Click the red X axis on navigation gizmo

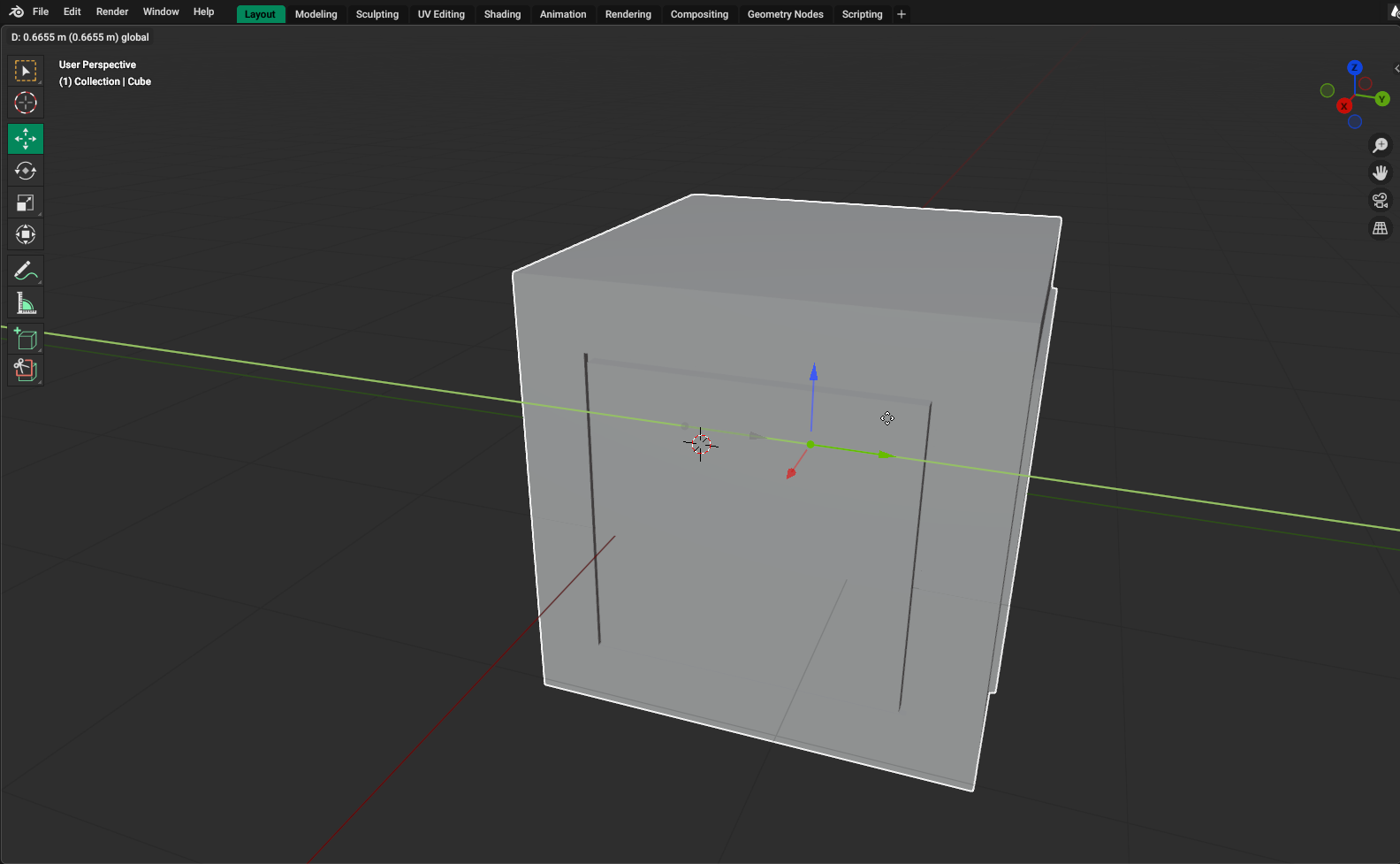point(1344,106)
